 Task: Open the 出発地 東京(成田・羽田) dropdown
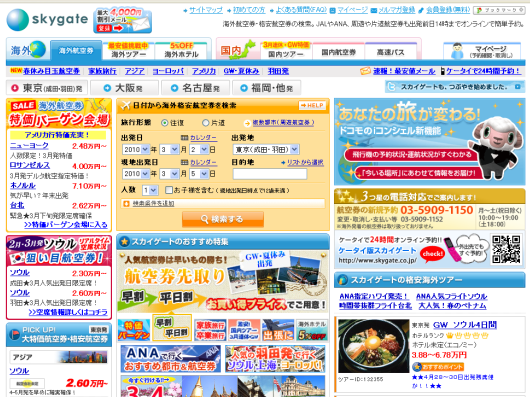[266, 149]
